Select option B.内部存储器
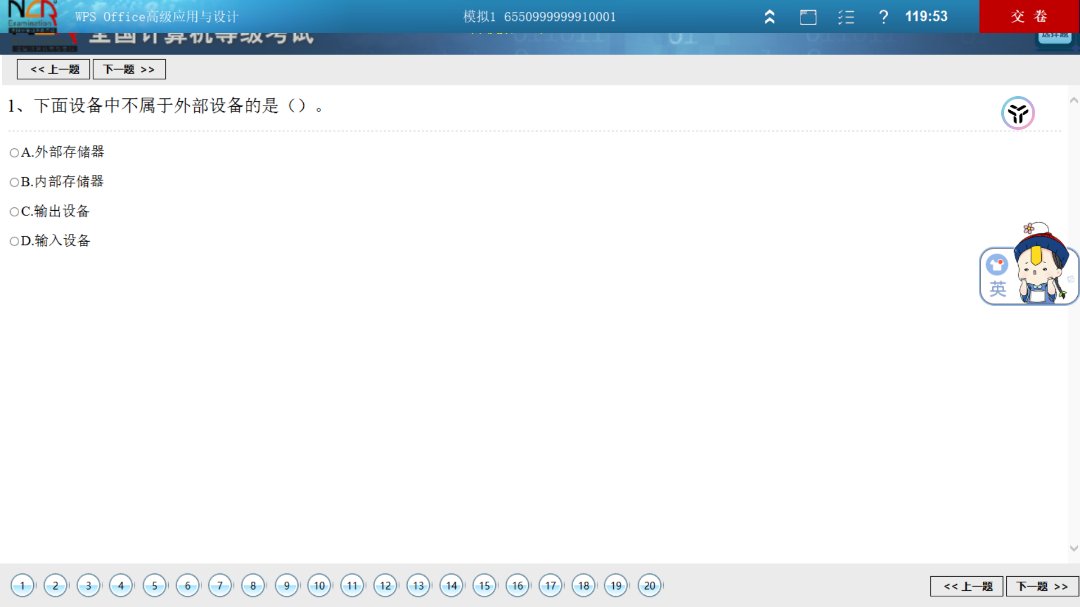Screen dimensions: 1080x607 click(x=15, y=182)
